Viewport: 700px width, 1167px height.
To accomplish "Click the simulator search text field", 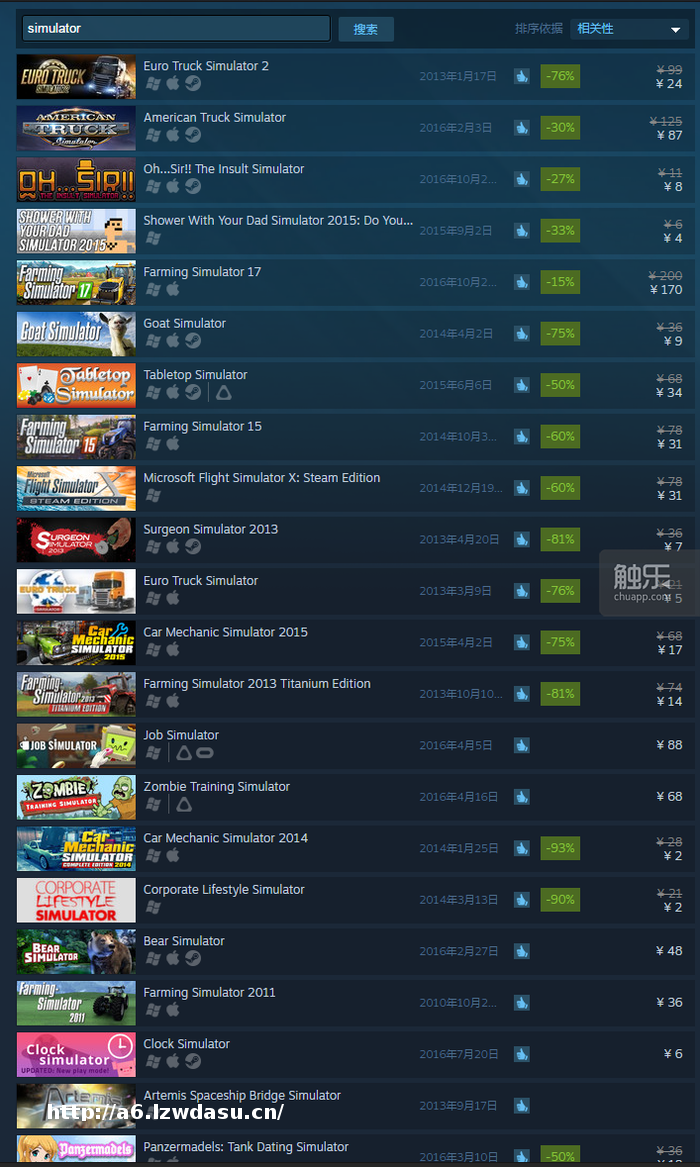I will click(x=176, y=28).
